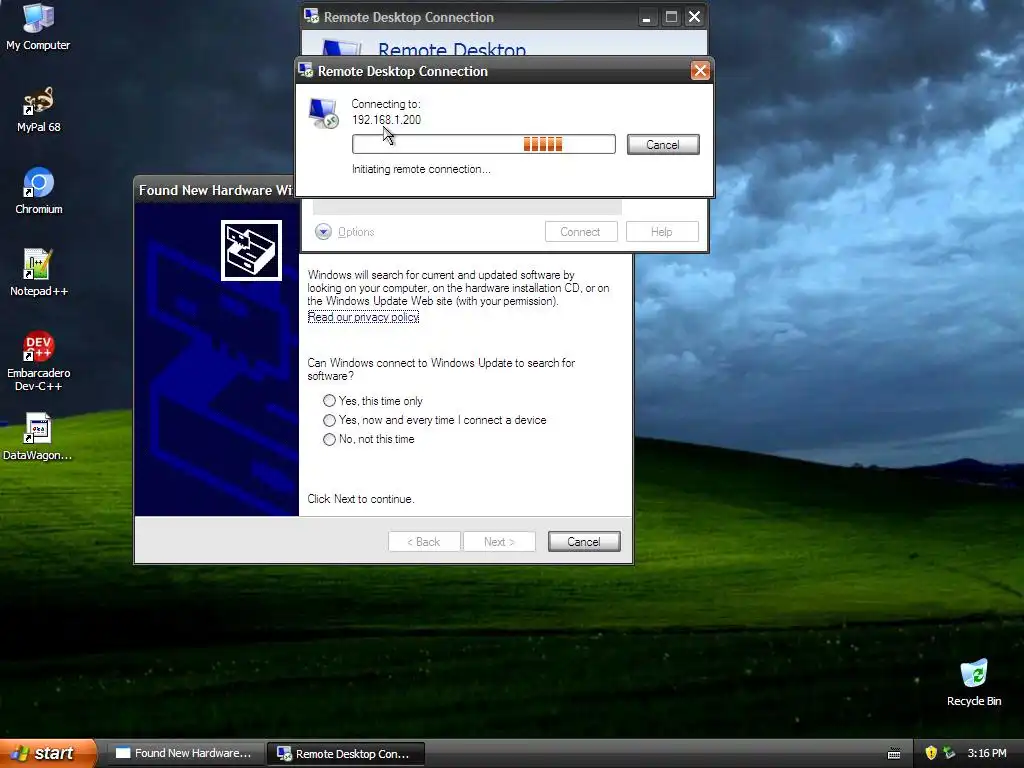Image resolution: width=1024 pixels, height=768 pixels.
Task: Click the computer icon in connecting dialog
Action: point(323,113)
